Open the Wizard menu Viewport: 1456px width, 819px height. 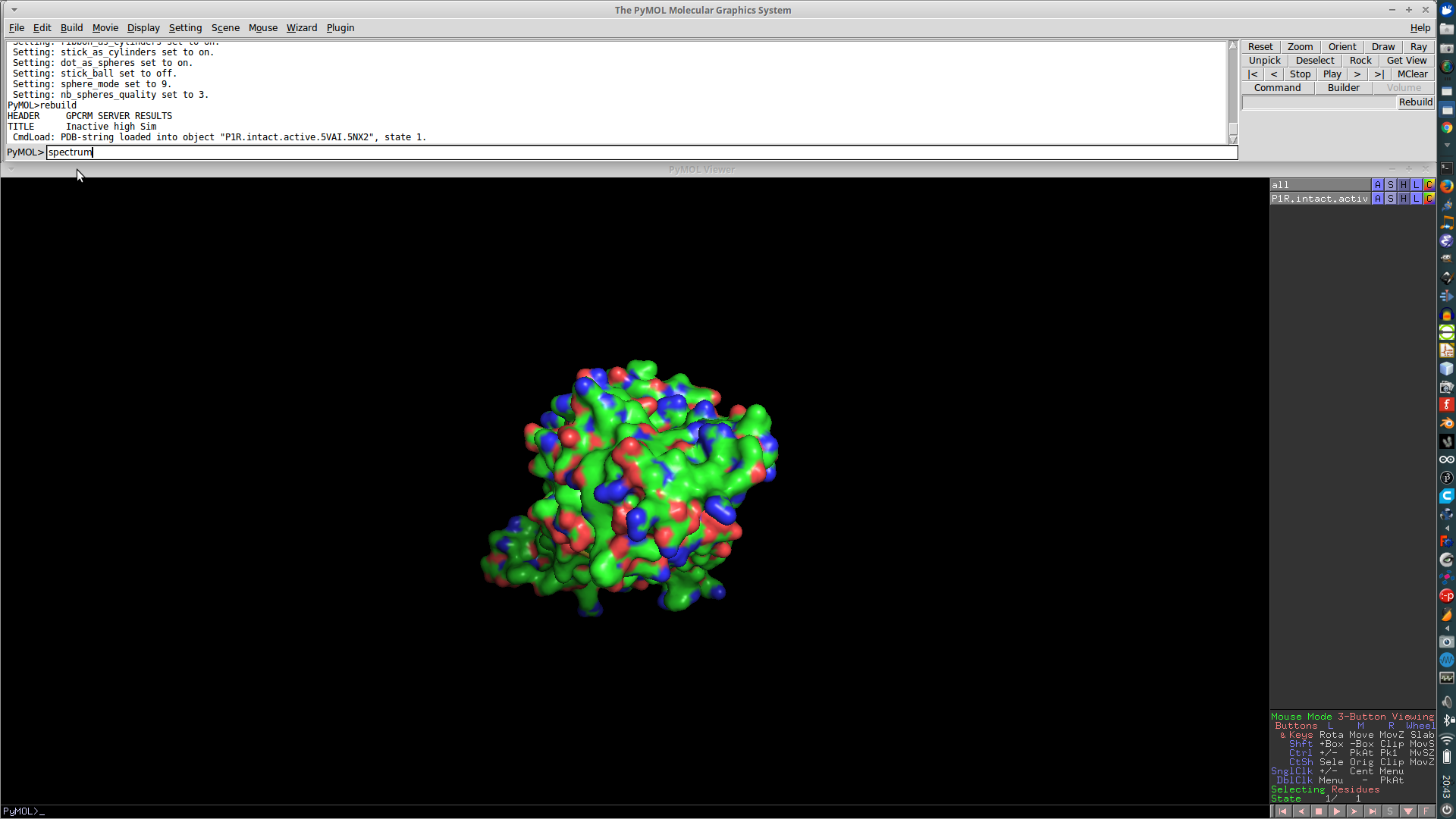[x=302, y=28]
